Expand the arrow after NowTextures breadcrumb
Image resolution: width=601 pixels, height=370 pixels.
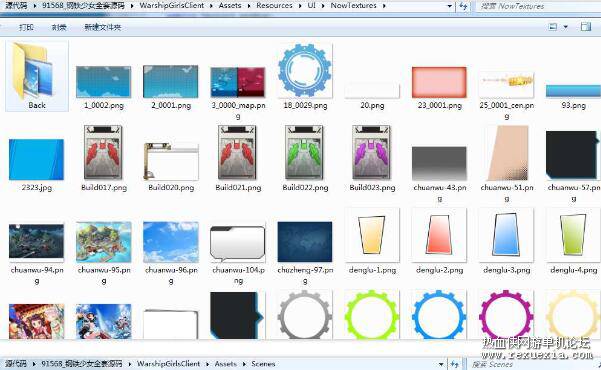(384, 6)
